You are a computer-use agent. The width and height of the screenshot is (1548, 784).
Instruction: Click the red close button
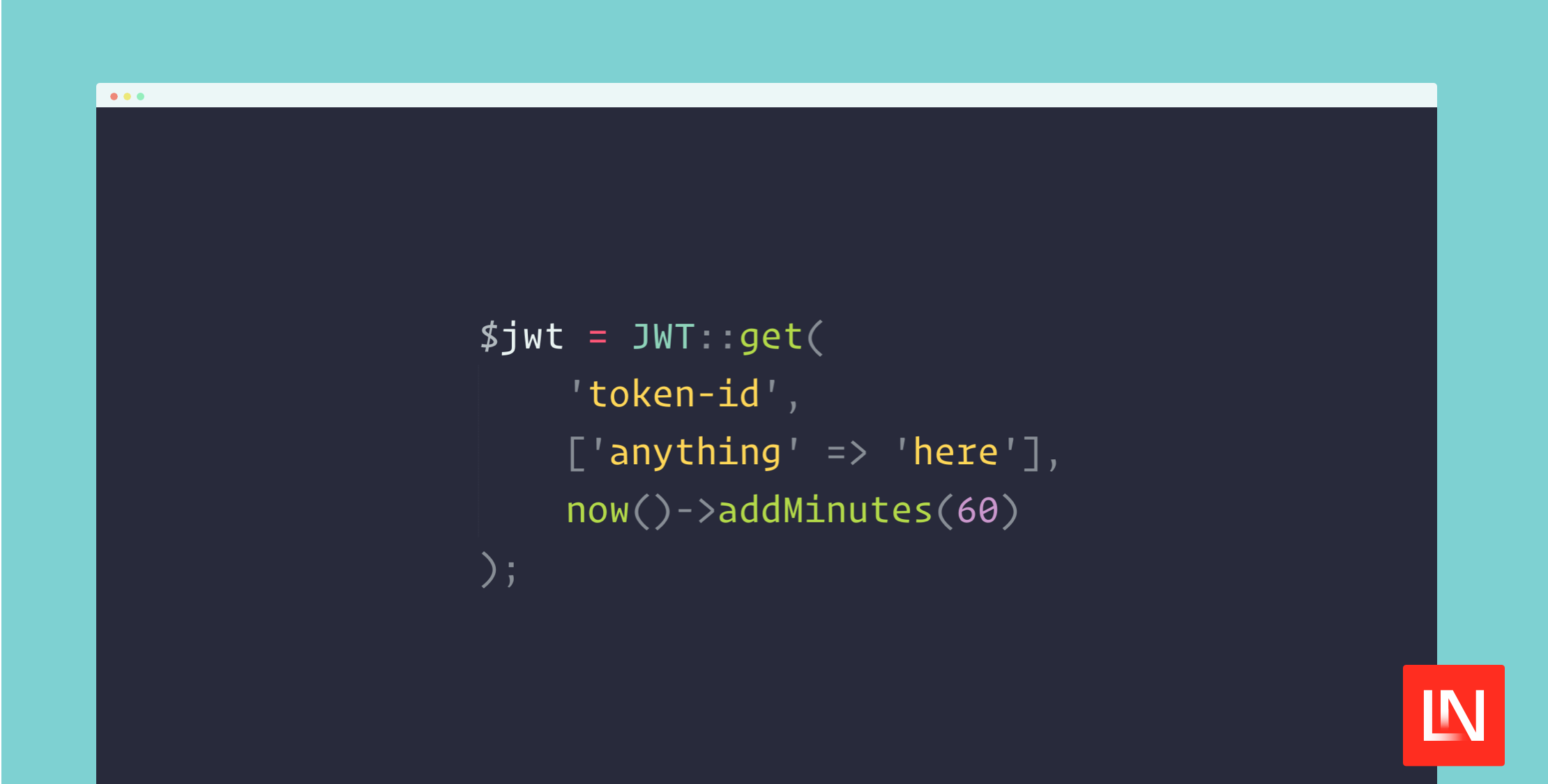click(x=114, y=96)
